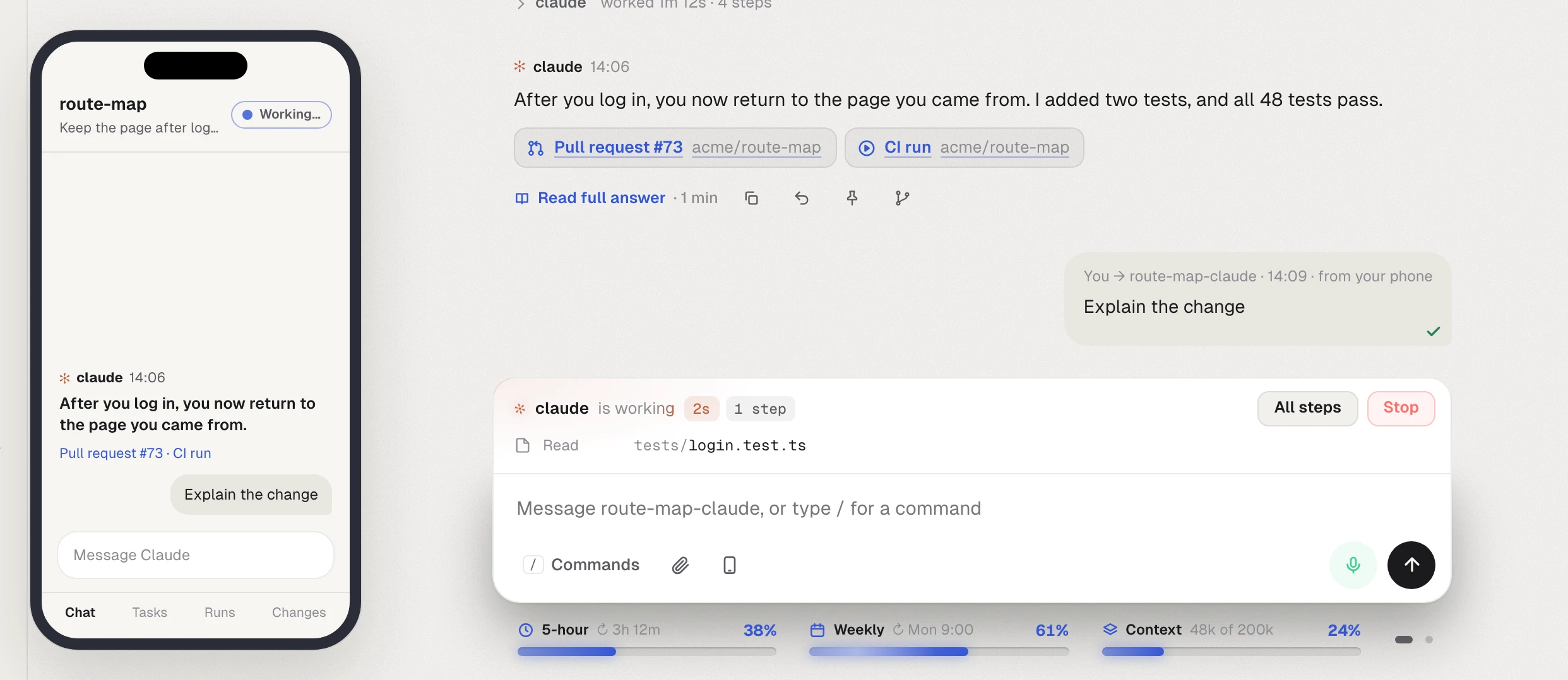Click the Weekly calendar icon
Viewport: 1568px width, 680px height.
(x=817, y=630)
